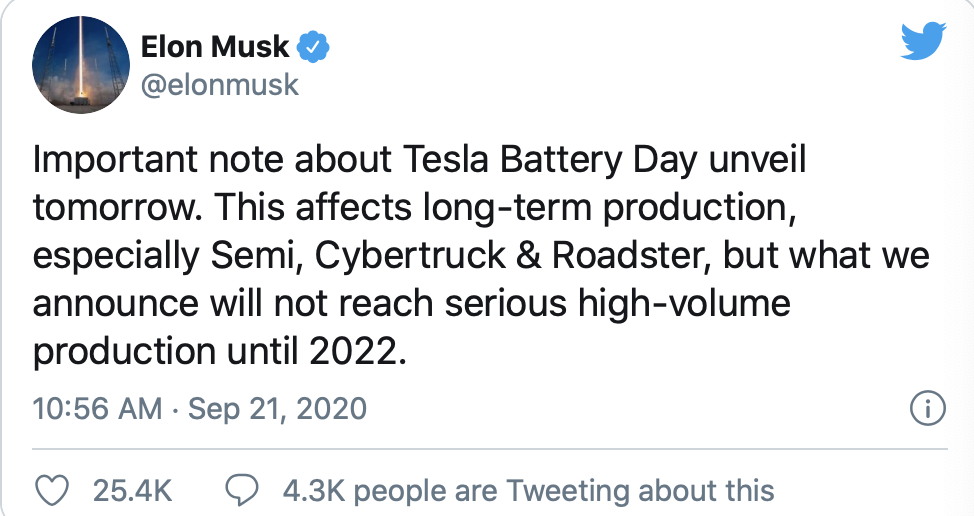The image size is (974, 516).
Task: Click the blue verified badge
Action: coord(314,47)
